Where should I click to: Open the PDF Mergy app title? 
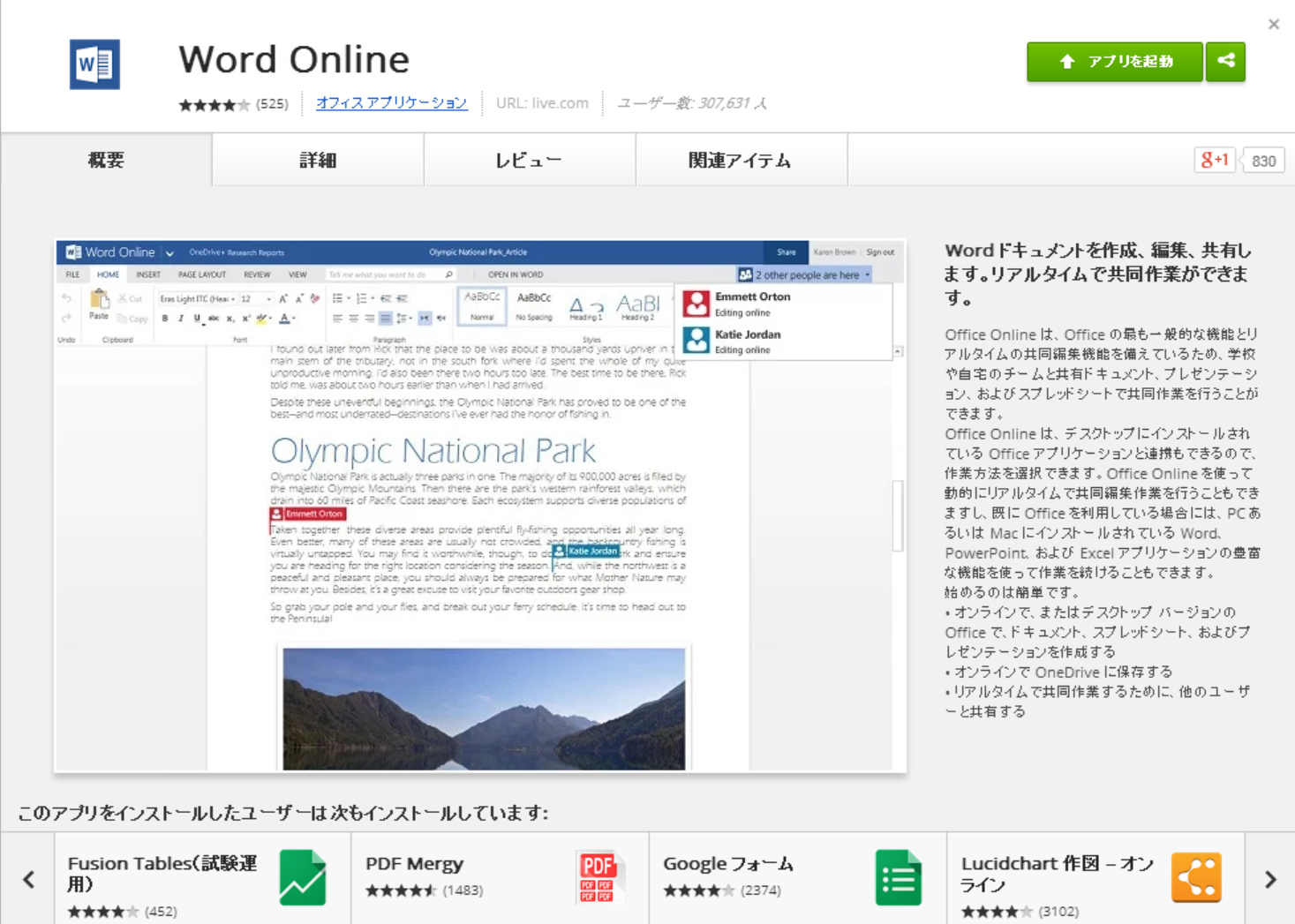414,864
